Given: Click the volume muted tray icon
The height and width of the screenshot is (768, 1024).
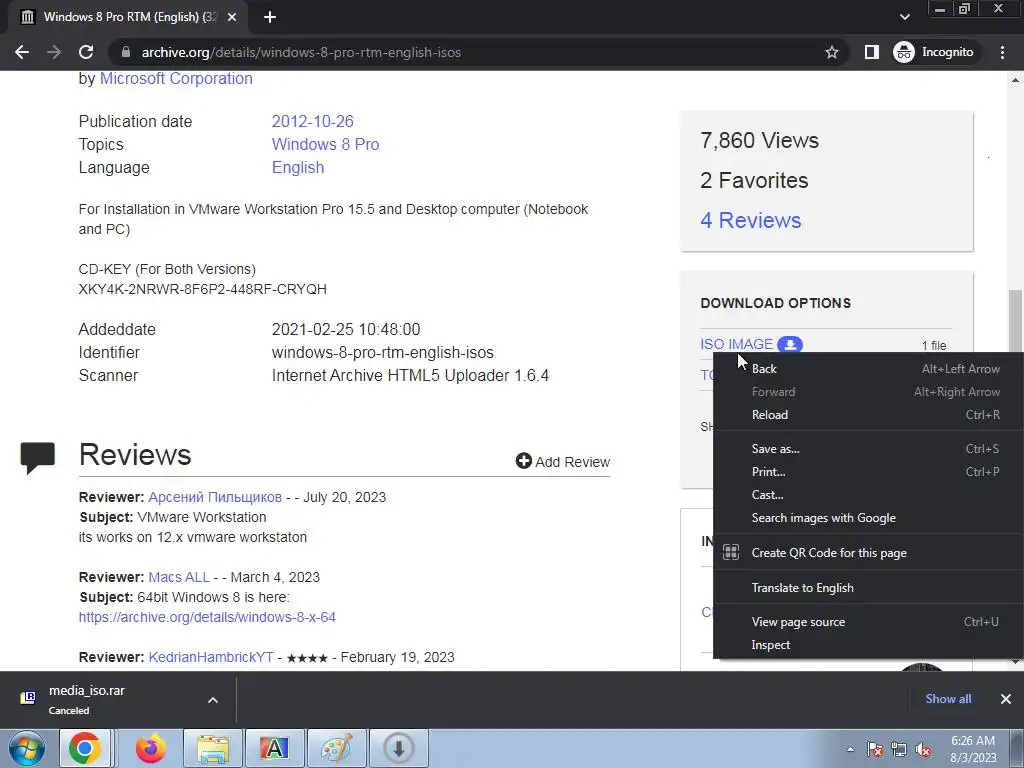Looking at the screenshot, I should pos(923,750).
